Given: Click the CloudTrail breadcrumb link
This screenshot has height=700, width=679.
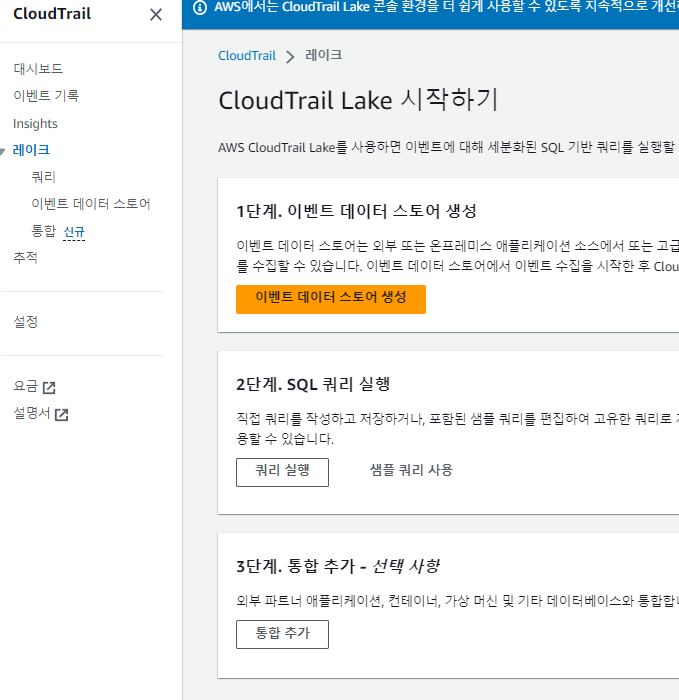Looking at the screenshot, I should click(247, 56).
